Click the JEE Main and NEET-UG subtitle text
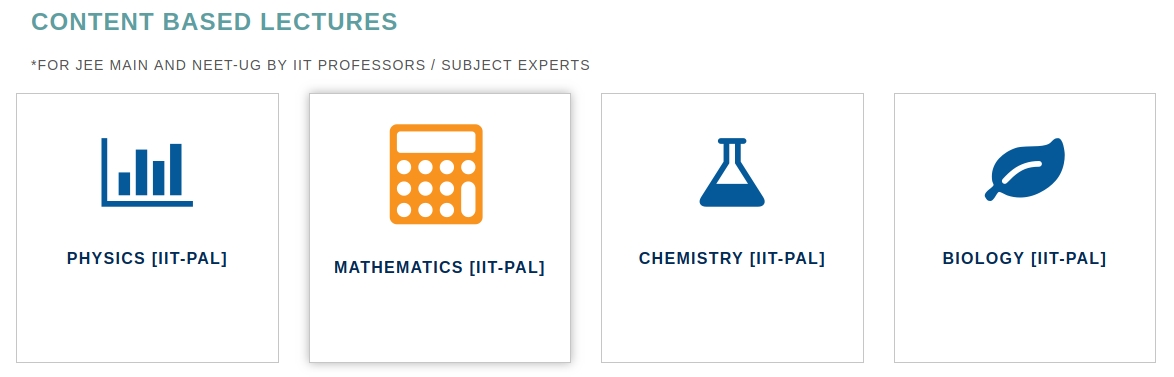Image resolution: width=1174 pixels, height=377 pixels. tap(310, 65)
